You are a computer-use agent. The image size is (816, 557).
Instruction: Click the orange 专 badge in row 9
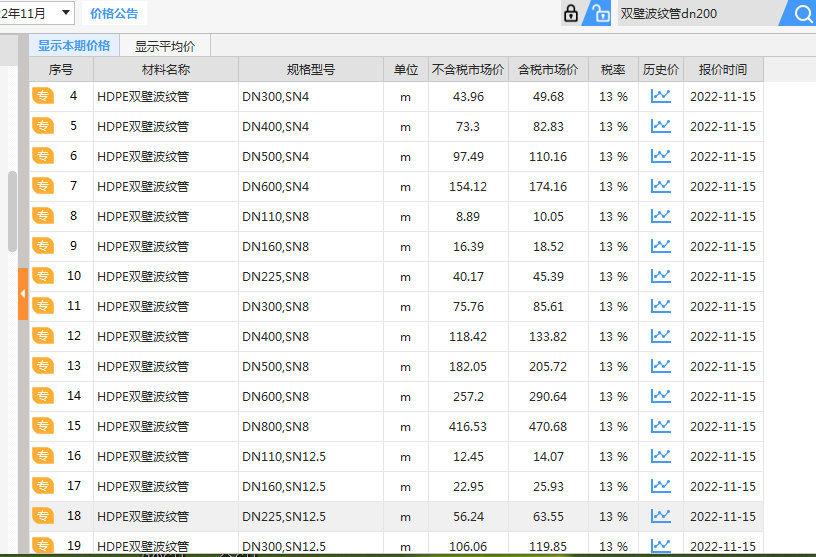click(43, 246)
